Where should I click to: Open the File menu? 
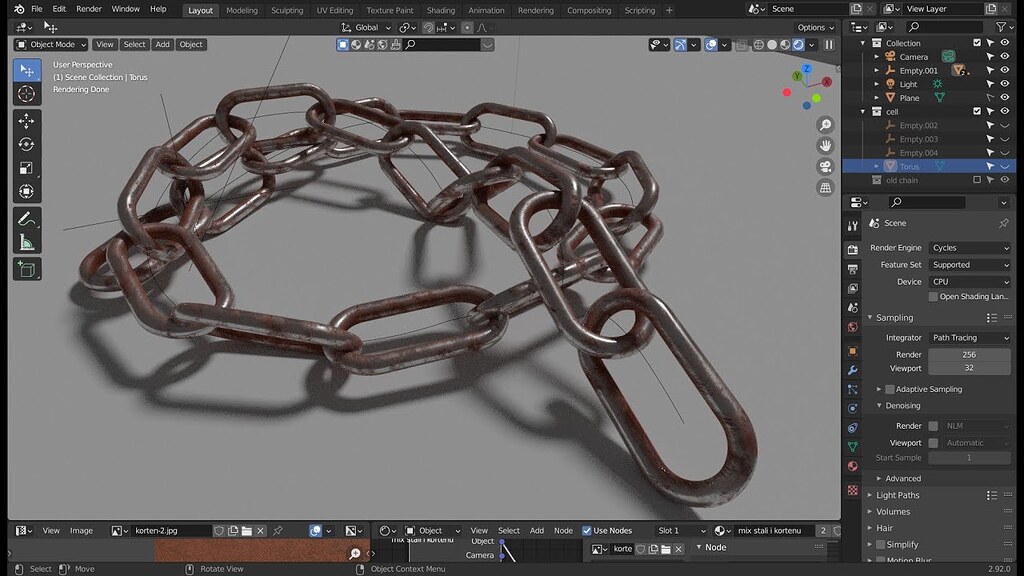point(37,9)
